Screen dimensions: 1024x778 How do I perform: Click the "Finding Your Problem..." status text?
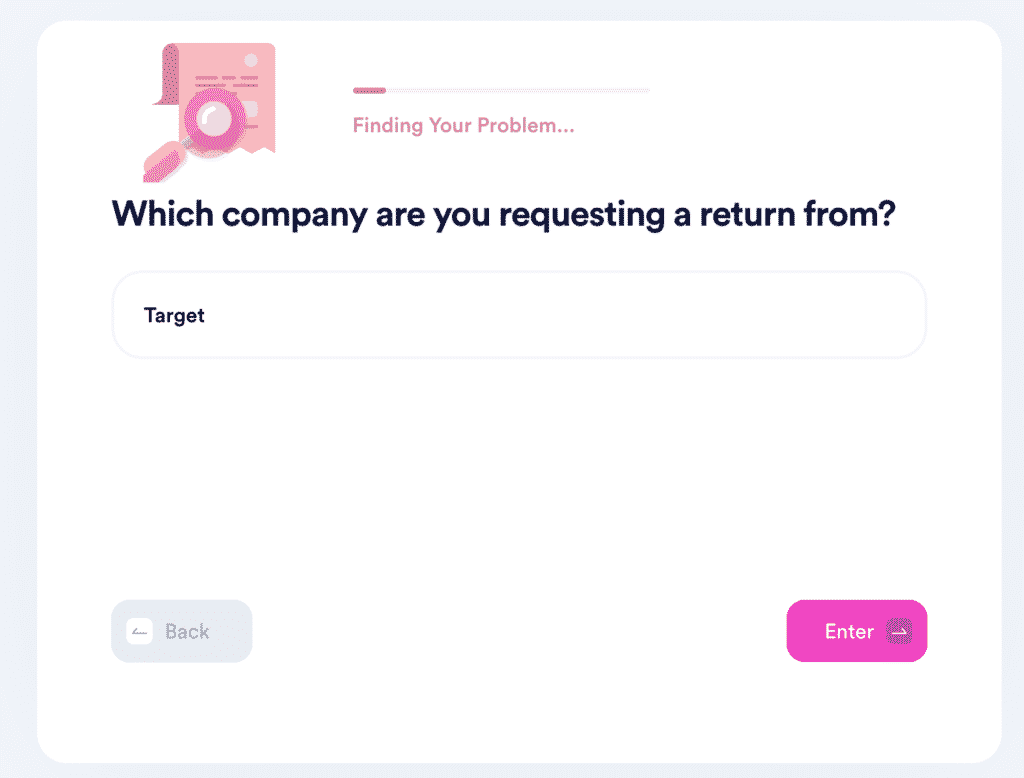463,126
